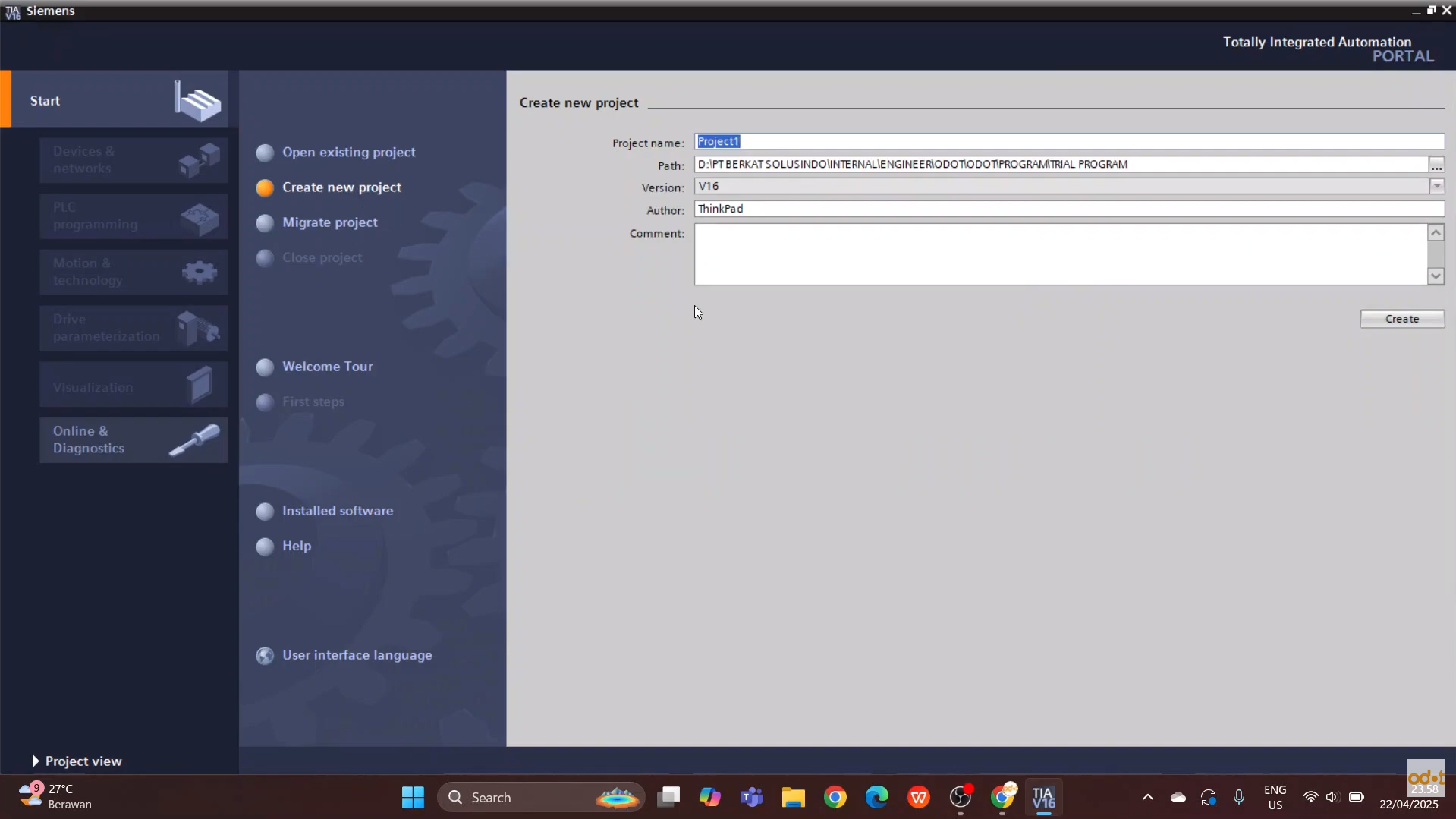Click the microphone tray icon
Image resolution: width=1456 pixels, height=819 pixels.
coord(1239,798)
